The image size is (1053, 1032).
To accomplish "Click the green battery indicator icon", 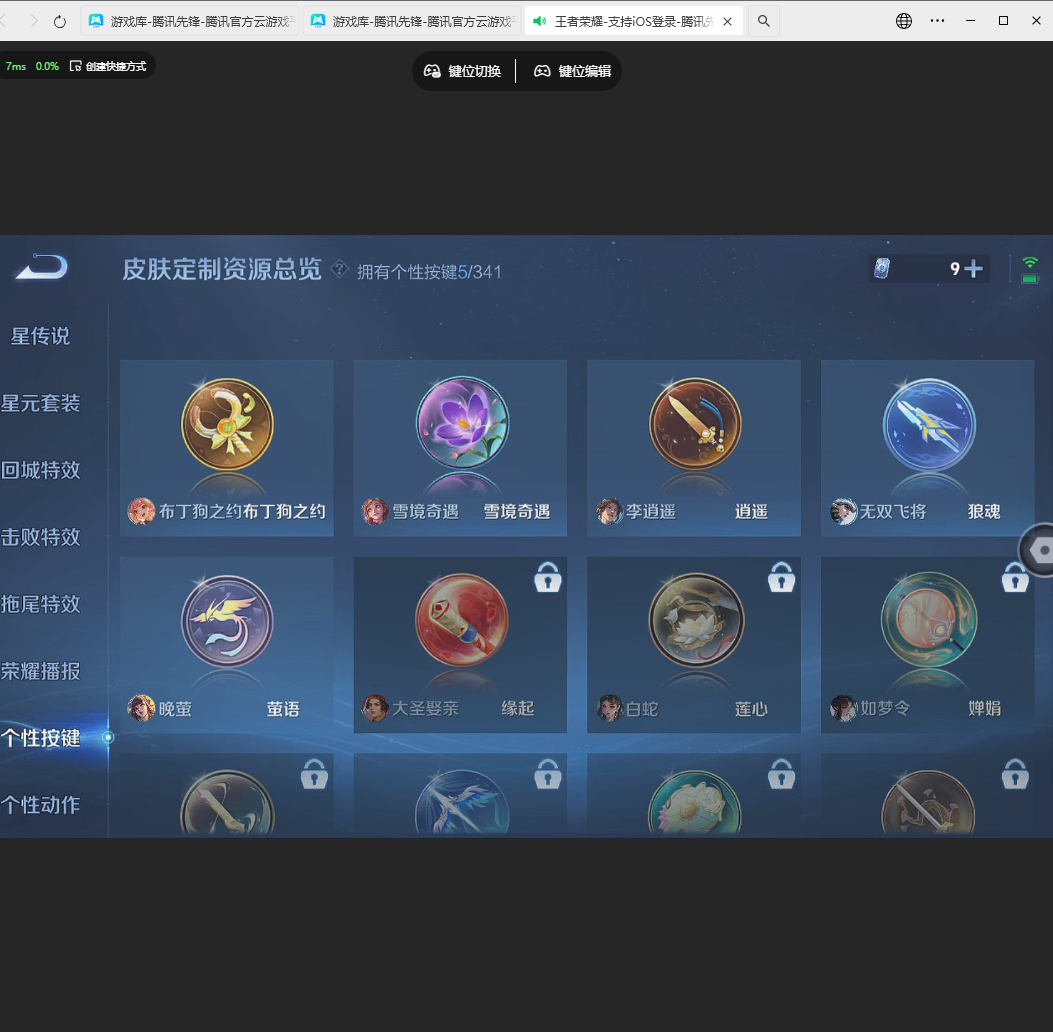I will [1029, 276].
